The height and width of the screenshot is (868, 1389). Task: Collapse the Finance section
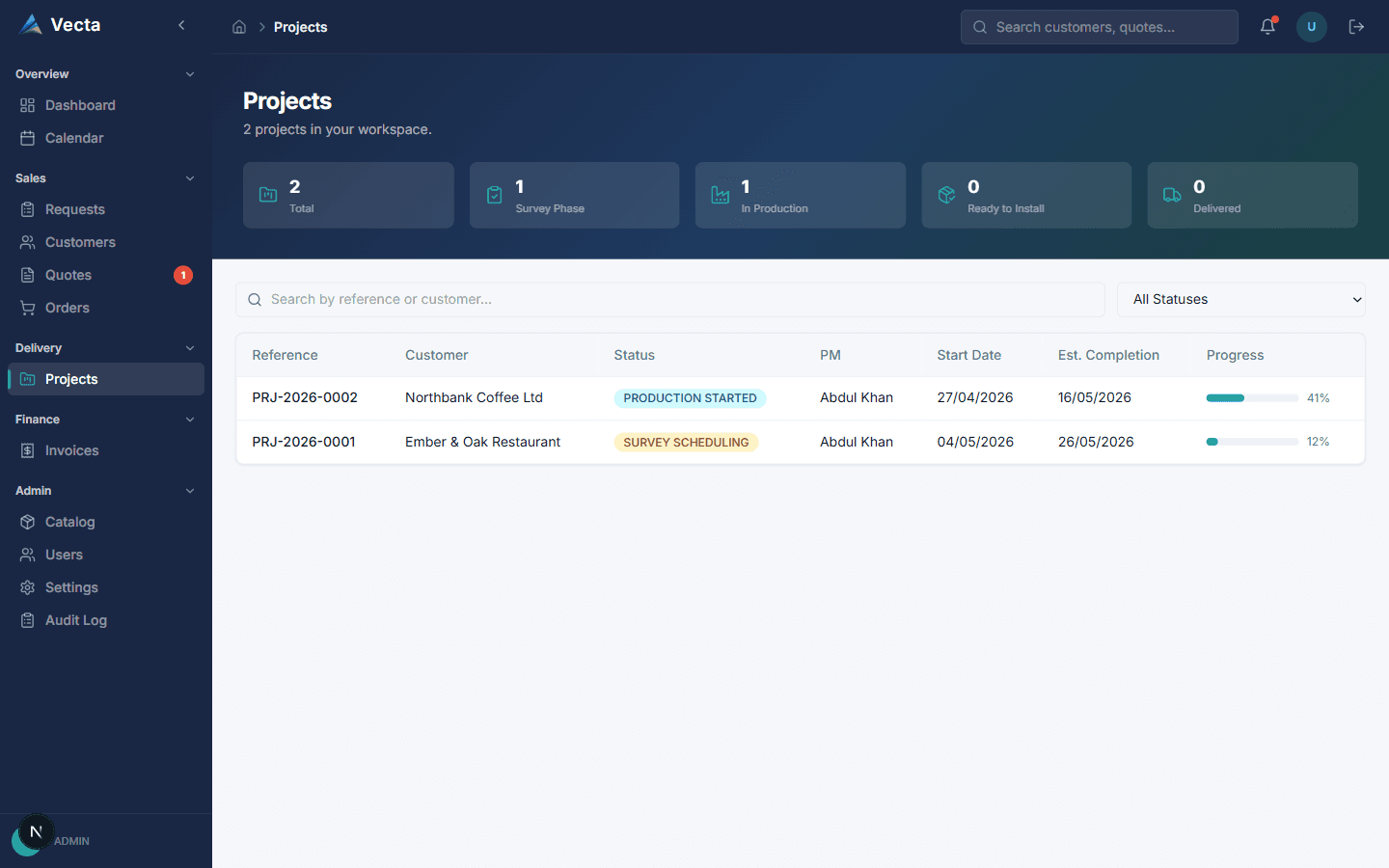[190, 420]
